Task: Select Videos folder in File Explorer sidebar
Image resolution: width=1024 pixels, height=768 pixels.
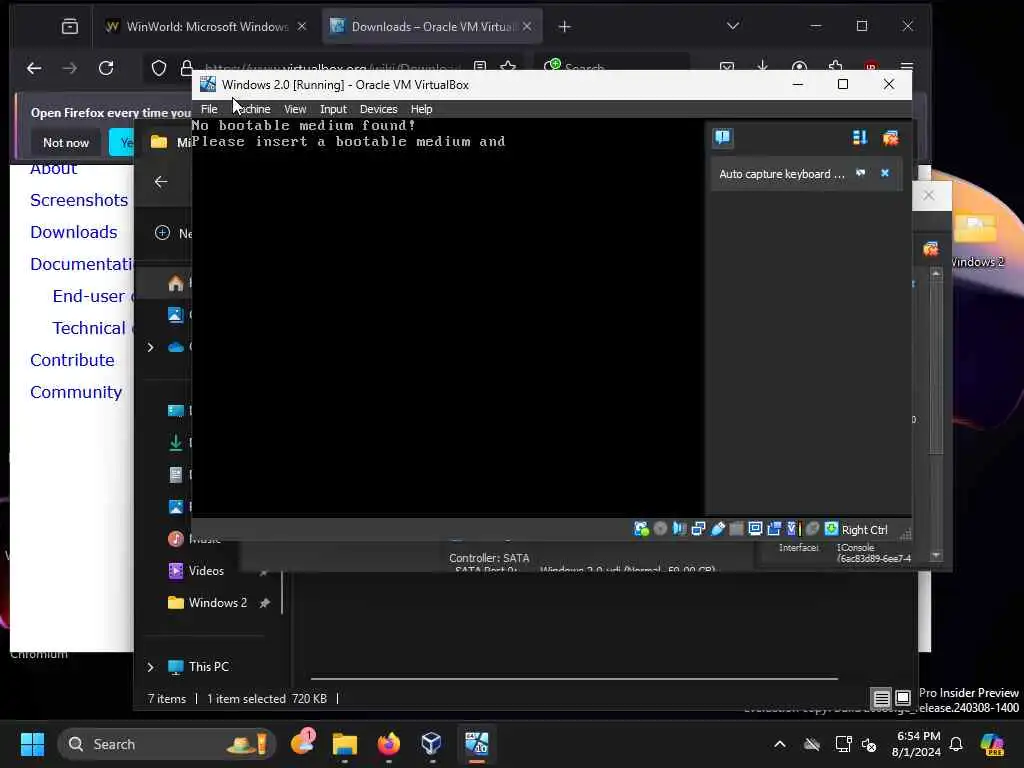Action: (206, 571)
